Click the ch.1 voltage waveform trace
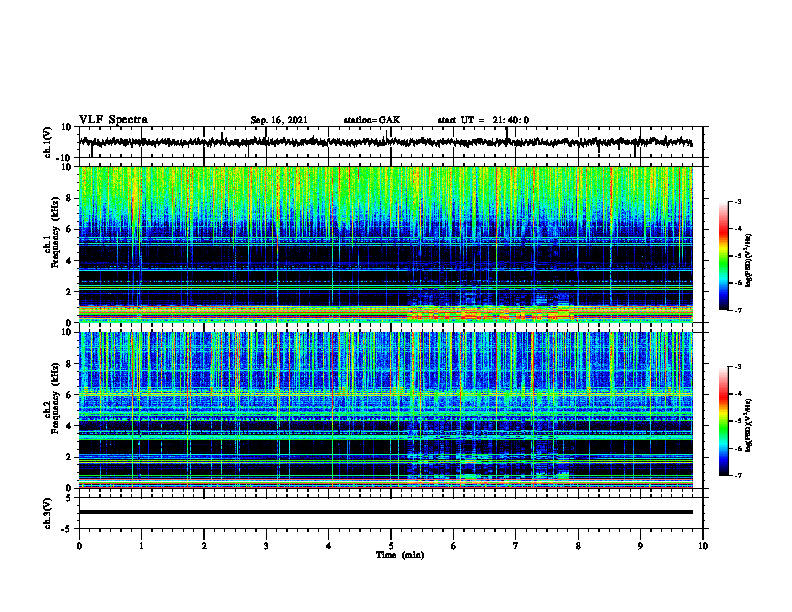This screenshot has height=612, width=792. [385, 142]
